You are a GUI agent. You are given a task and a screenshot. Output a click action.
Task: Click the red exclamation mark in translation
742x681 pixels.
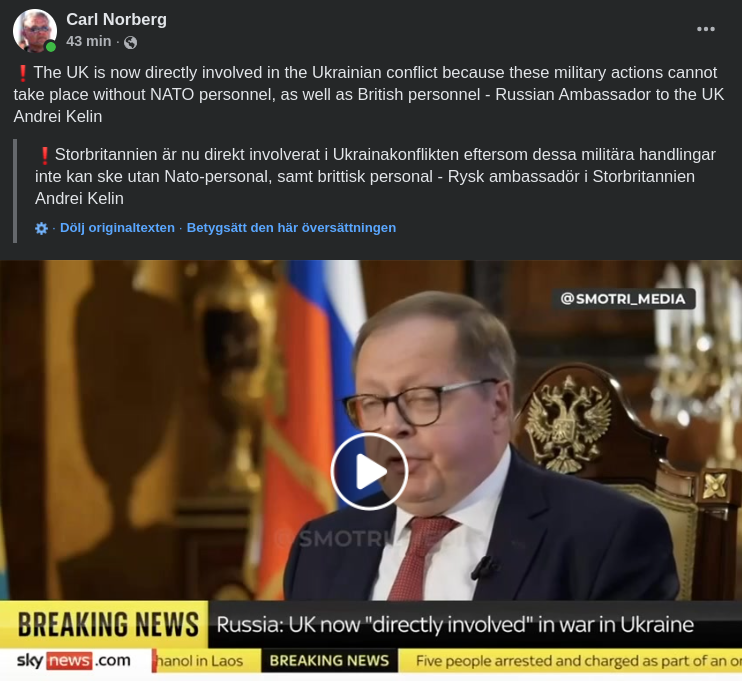coord(44,155)
